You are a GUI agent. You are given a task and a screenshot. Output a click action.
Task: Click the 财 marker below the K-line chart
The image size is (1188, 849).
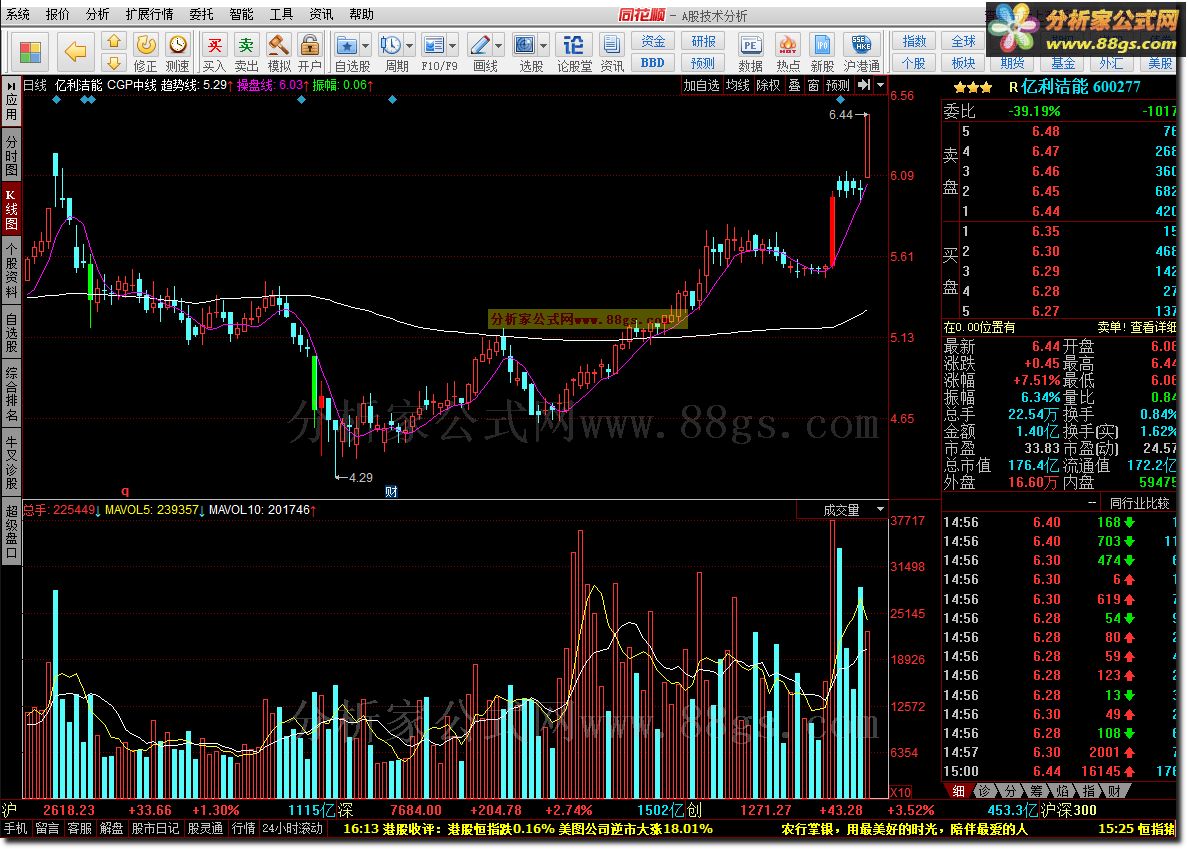tap(391, 492)
